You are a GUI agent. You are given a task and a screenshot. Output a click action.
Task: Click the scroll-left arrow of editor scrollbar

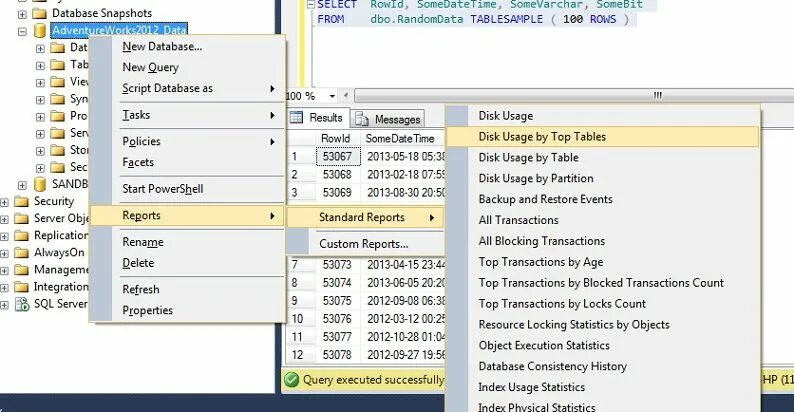point(346,95)
